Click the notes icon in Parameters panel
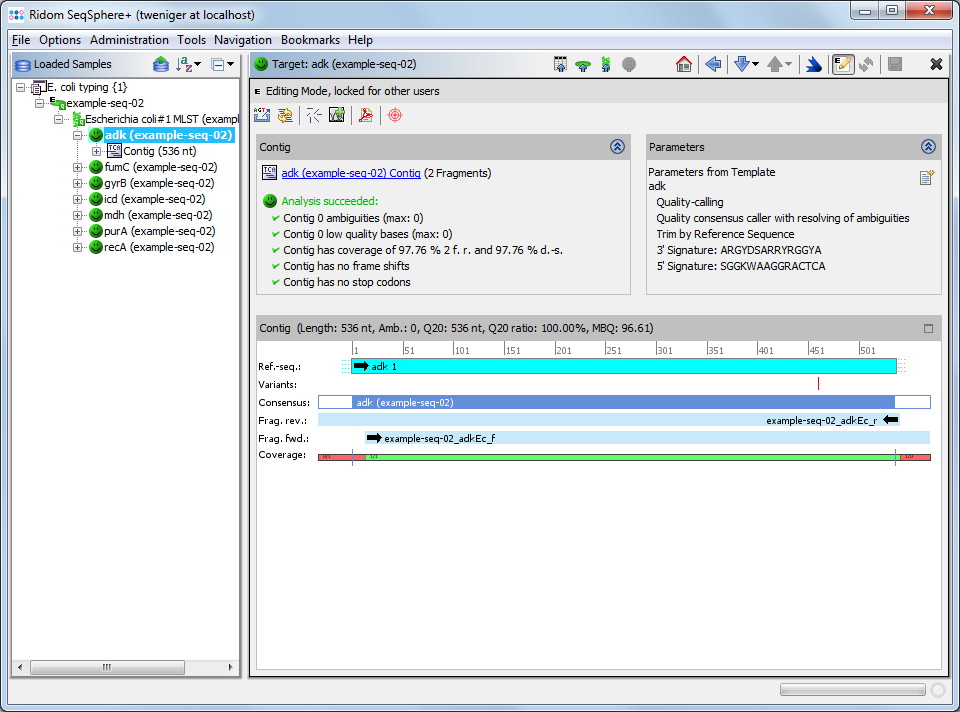This screenshot has height=712, width=960. click(927, 178)
